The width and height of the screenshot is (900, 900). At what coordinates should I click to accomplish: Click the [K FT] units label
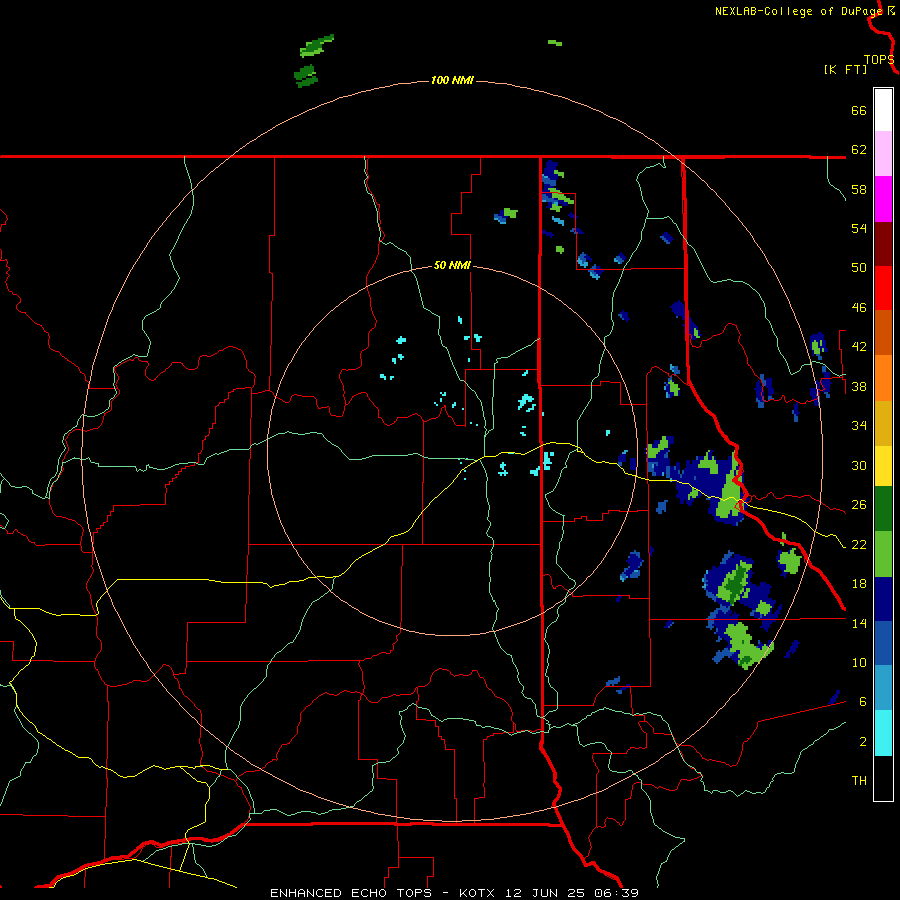coord(845,69)
